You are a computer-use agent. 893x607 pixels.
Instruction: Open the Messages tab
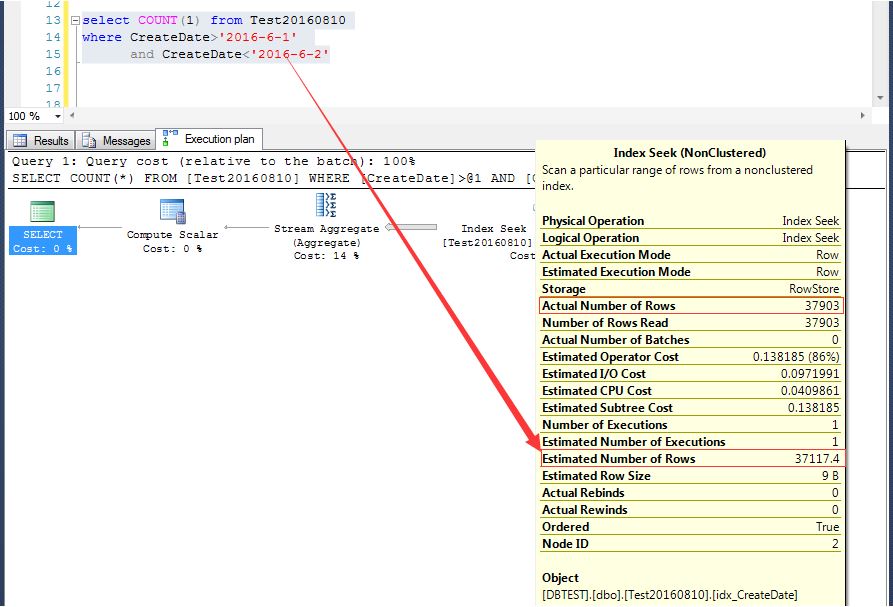pyautogui.click(x=117, y=140)
